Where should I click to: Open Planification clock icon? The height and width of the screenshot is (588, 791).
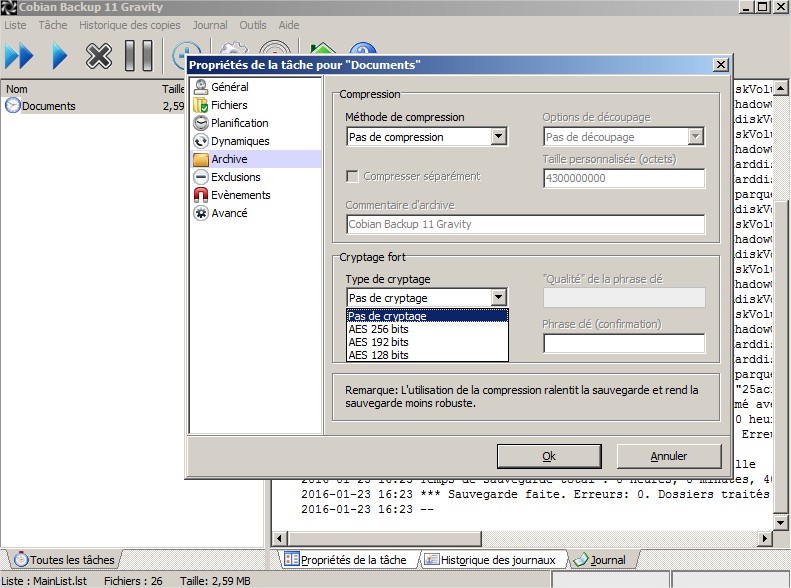201,123
